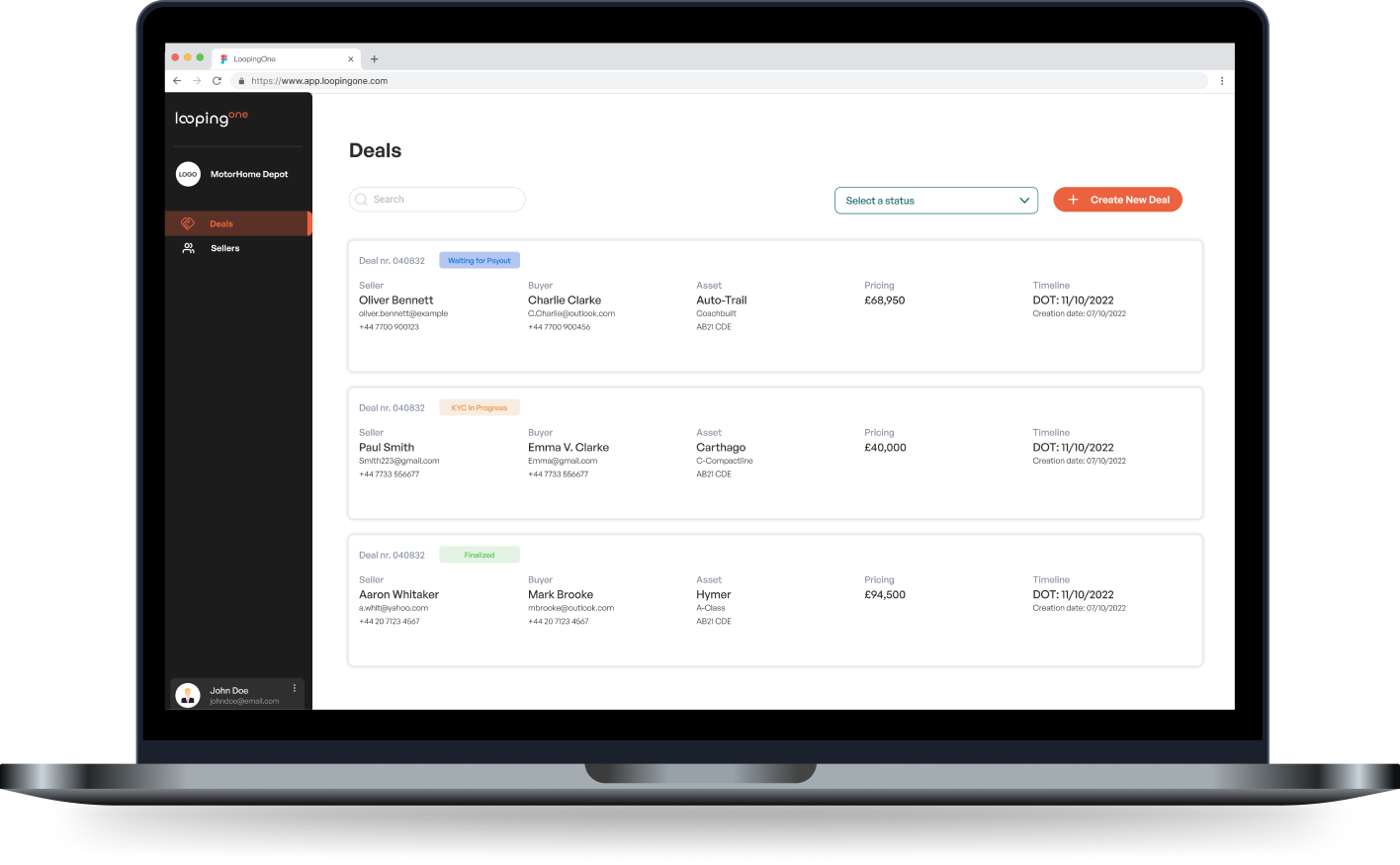Close the LoopingOne browser tab
Screen dimensions: 1400x865
click(x=351, y=59)
